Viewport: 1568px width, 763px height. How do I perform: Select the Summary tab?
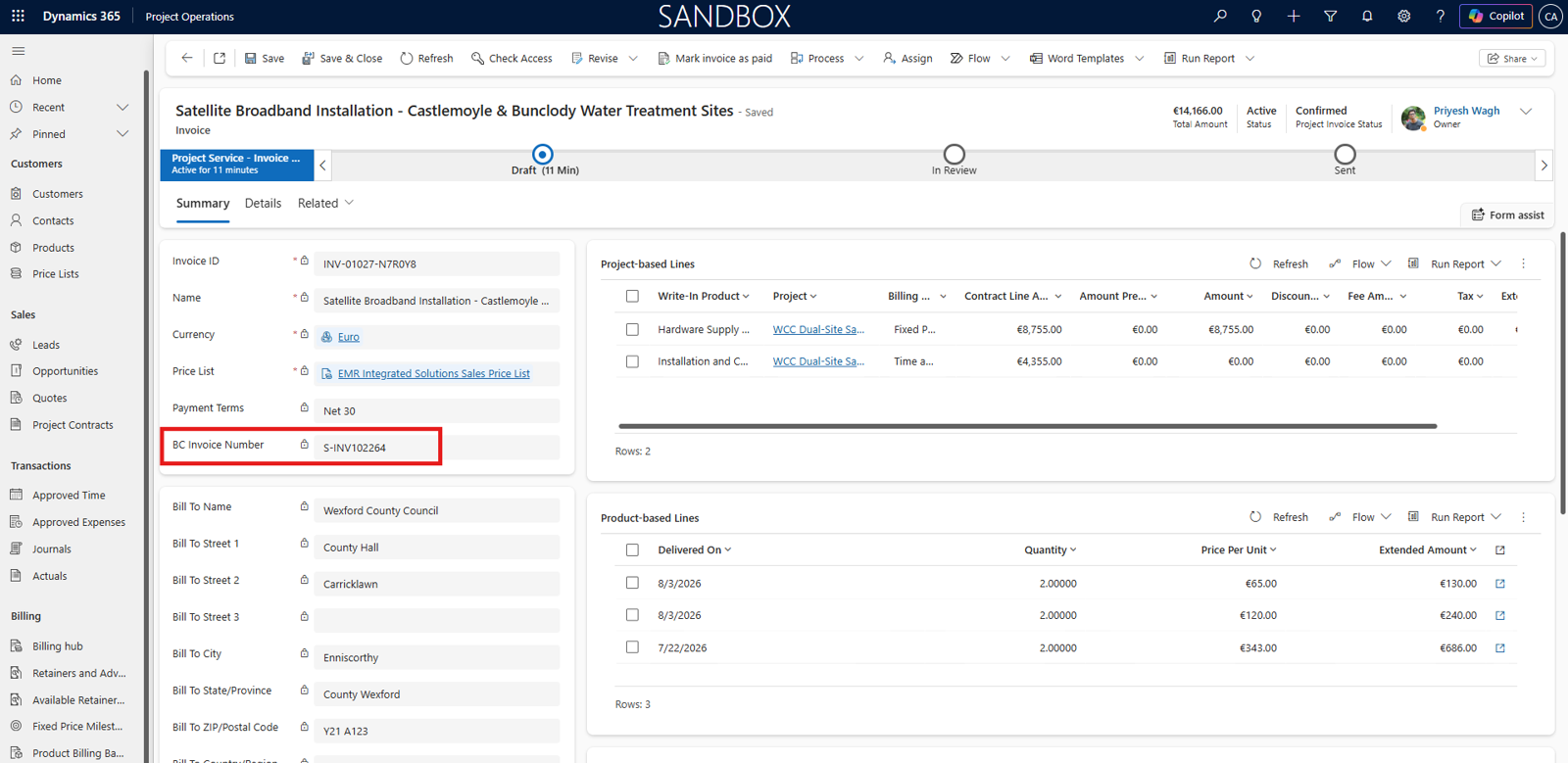pos(203,203)
